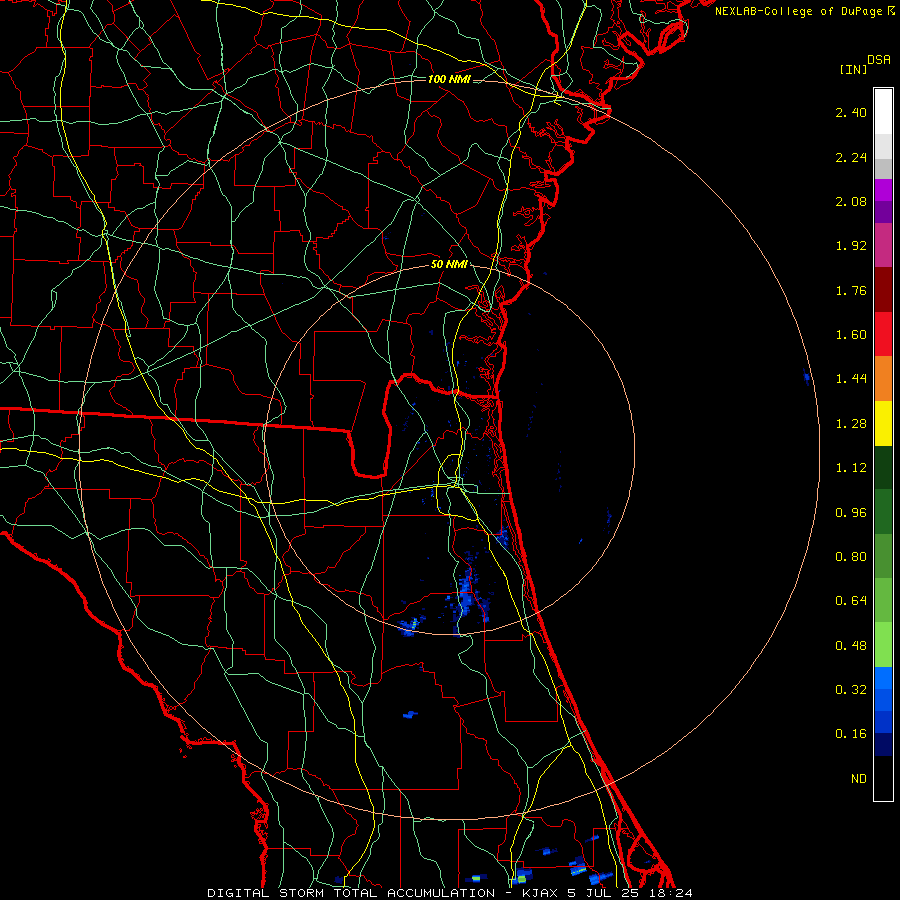Click the 0.96 legend value

pos(851,513)
